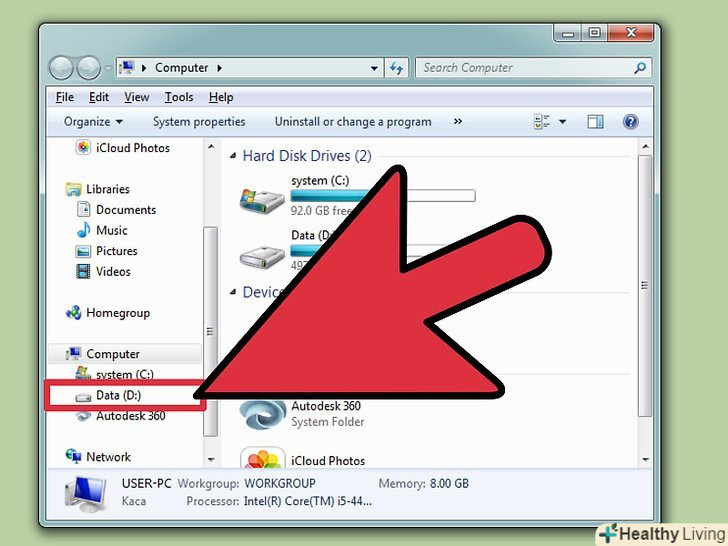
Task: Click the Network label in sidebar
Action: (108, 457)
